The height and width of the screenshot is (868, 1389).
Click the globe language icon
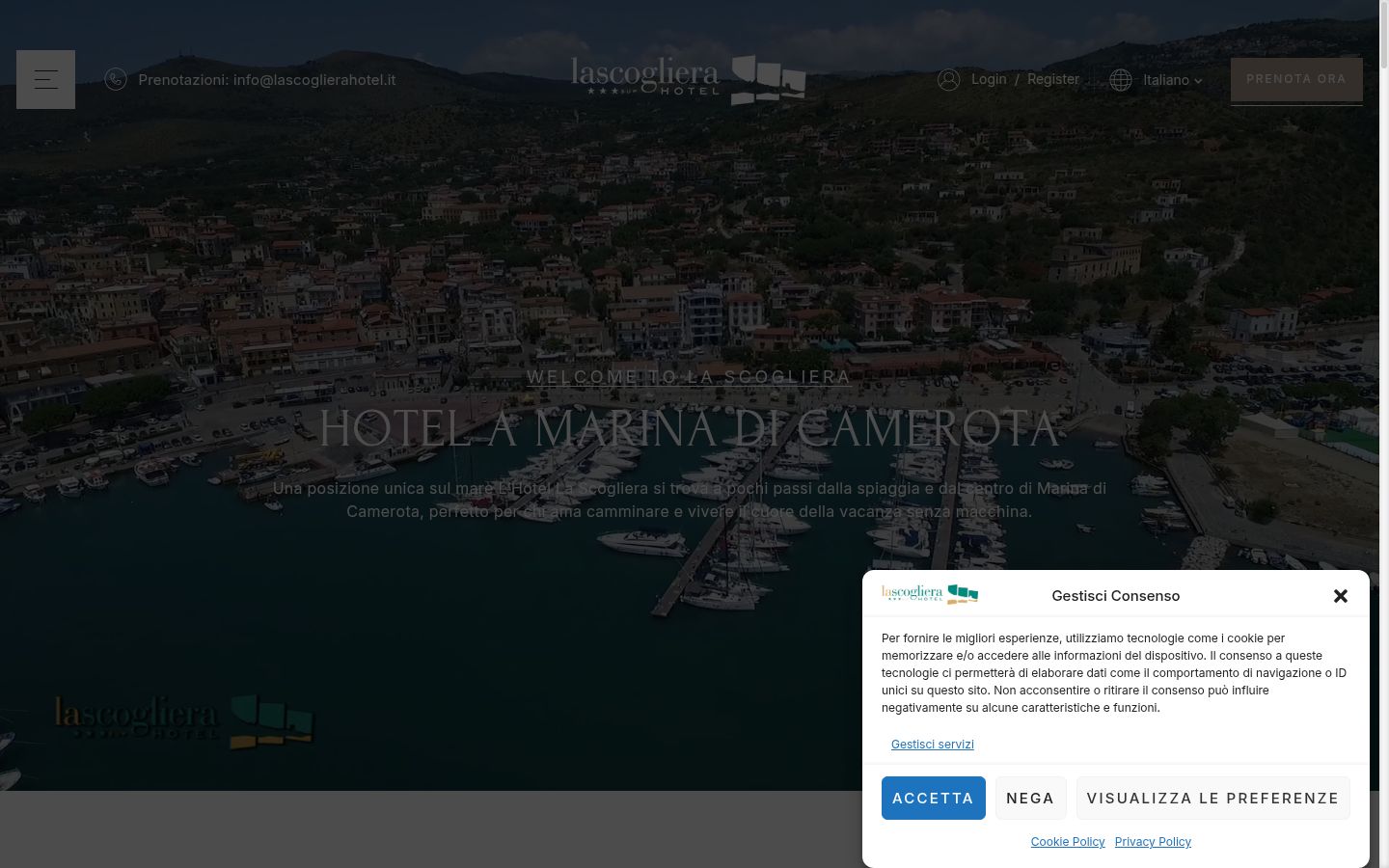click(1121, 80)
